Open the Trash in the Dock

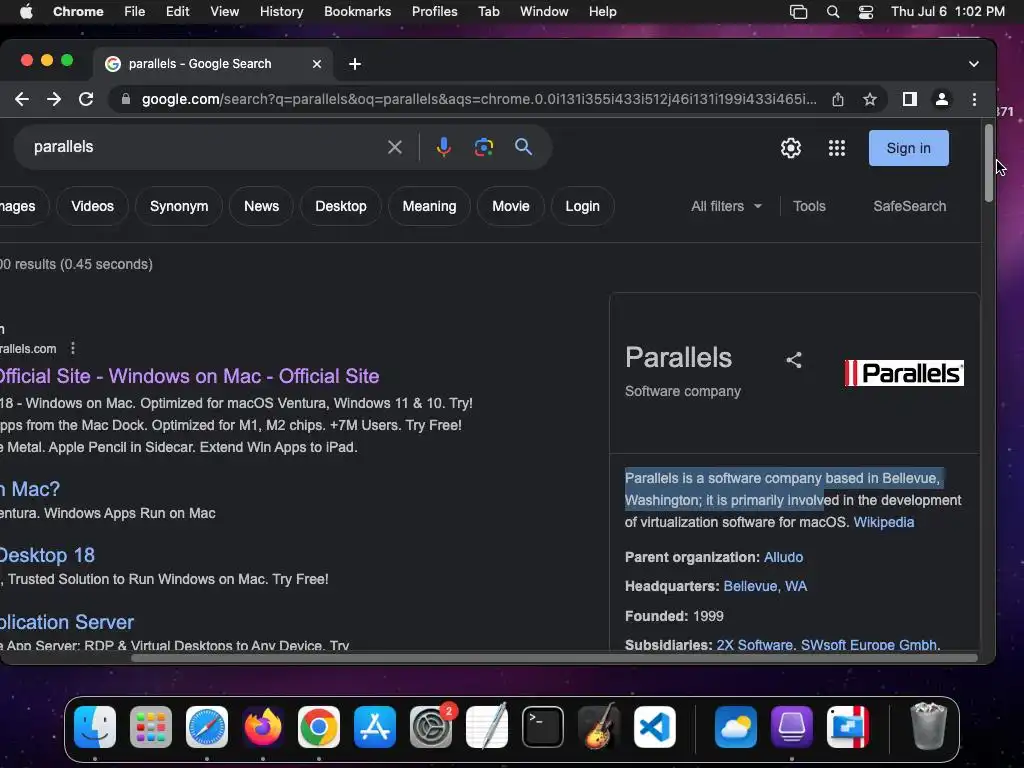[x=928, y=726]
